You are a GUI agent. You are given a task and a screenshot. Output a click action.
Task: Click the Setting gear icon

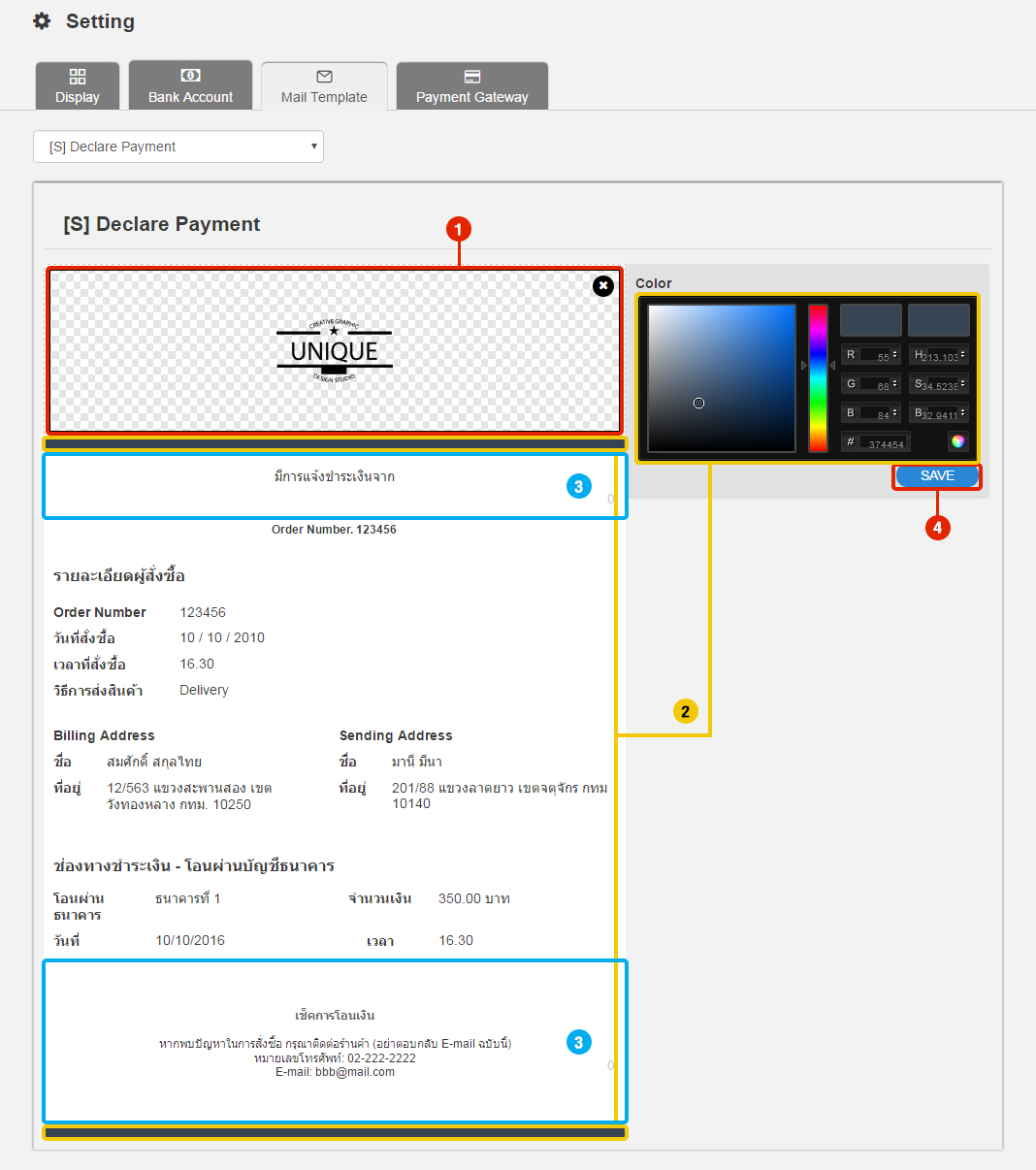coord(42,21)
